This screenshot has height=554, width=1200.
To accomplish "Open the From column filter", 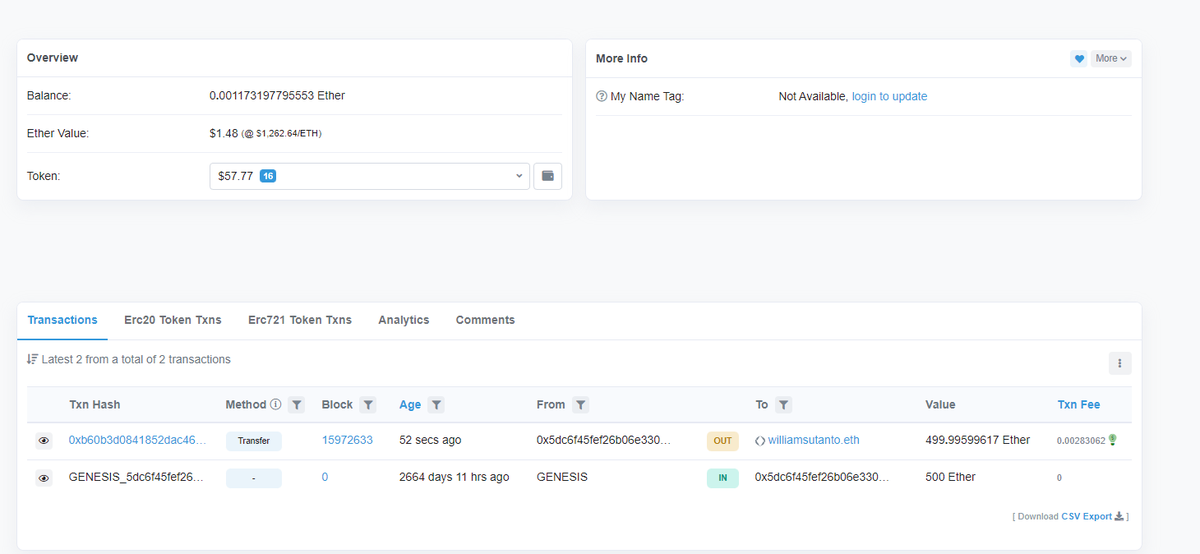I will (x=581, y=405).
